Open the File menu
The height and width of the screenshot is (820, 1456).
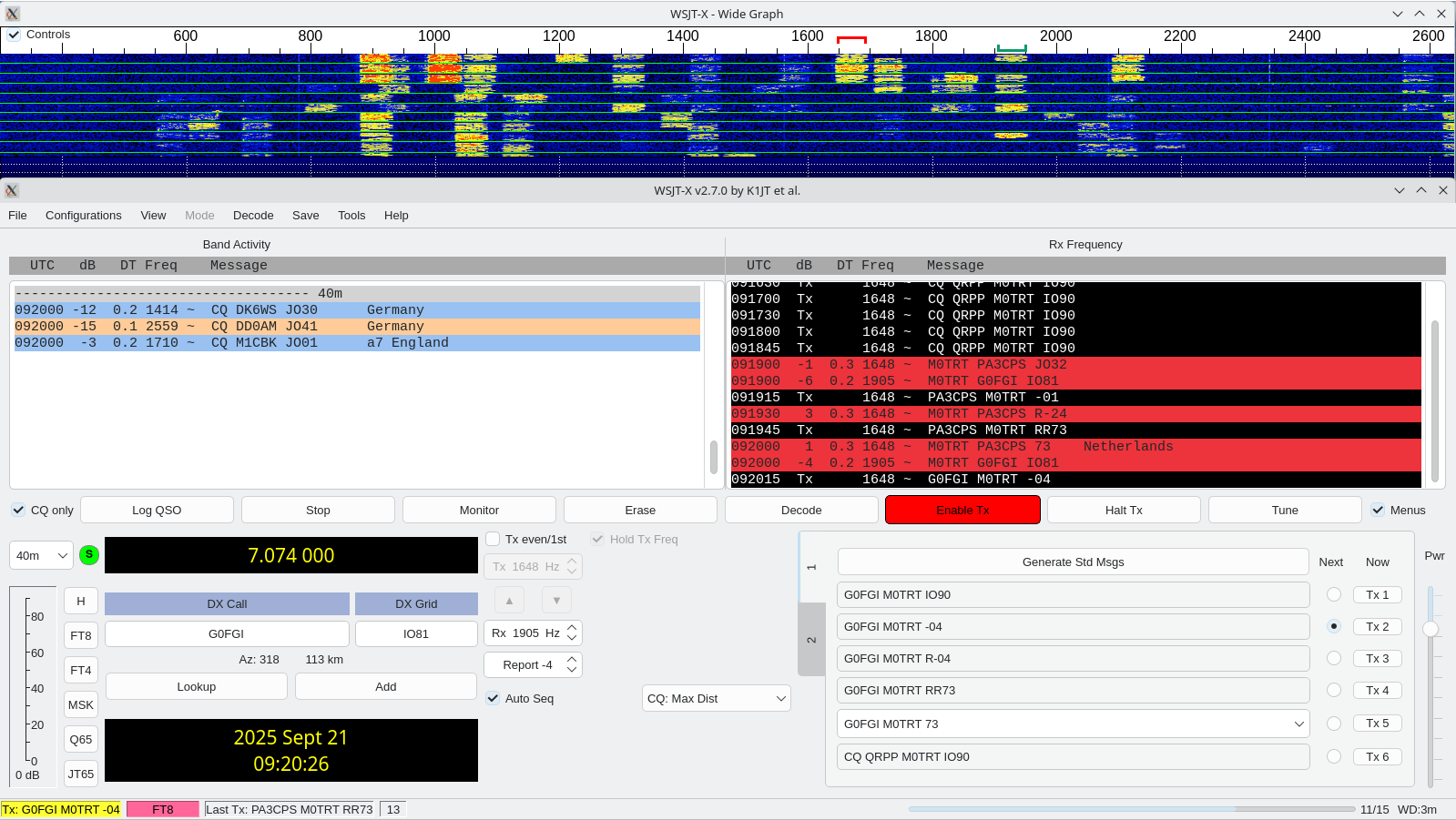(17, 215)
